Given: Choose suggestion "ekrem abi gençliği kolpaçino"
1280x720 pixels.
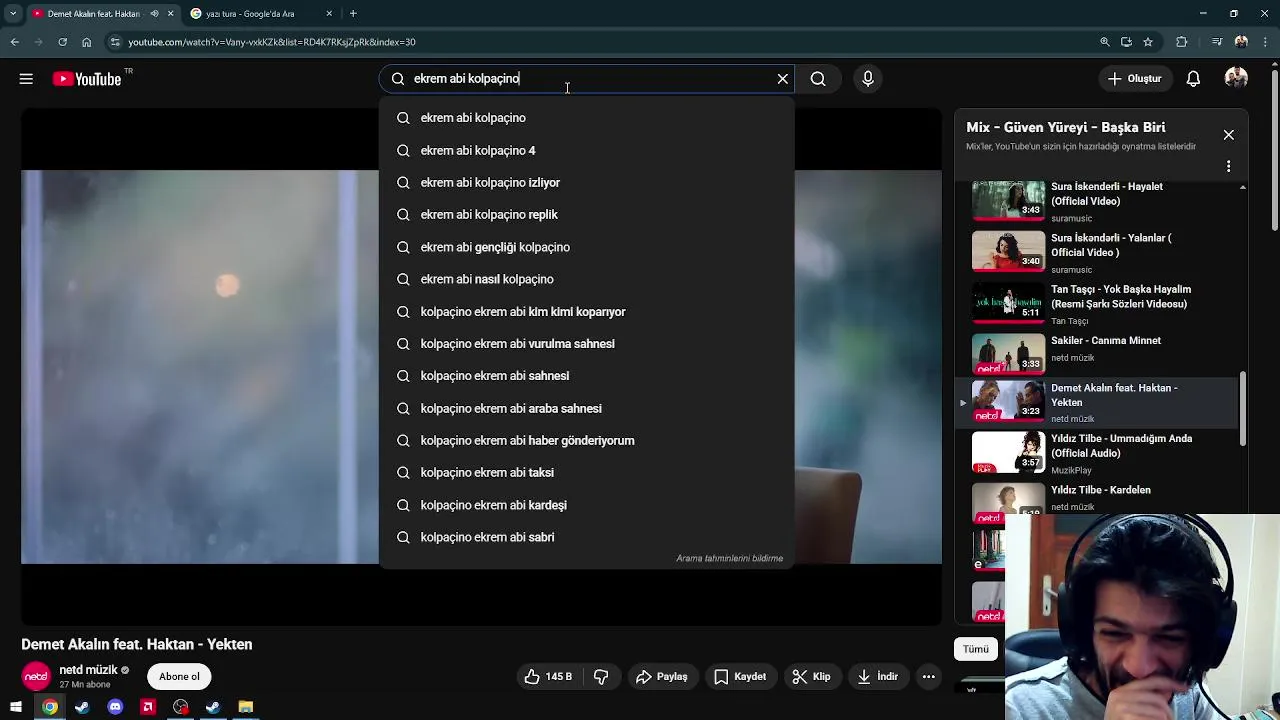Looking at the screenshot, I should (587, 247).
